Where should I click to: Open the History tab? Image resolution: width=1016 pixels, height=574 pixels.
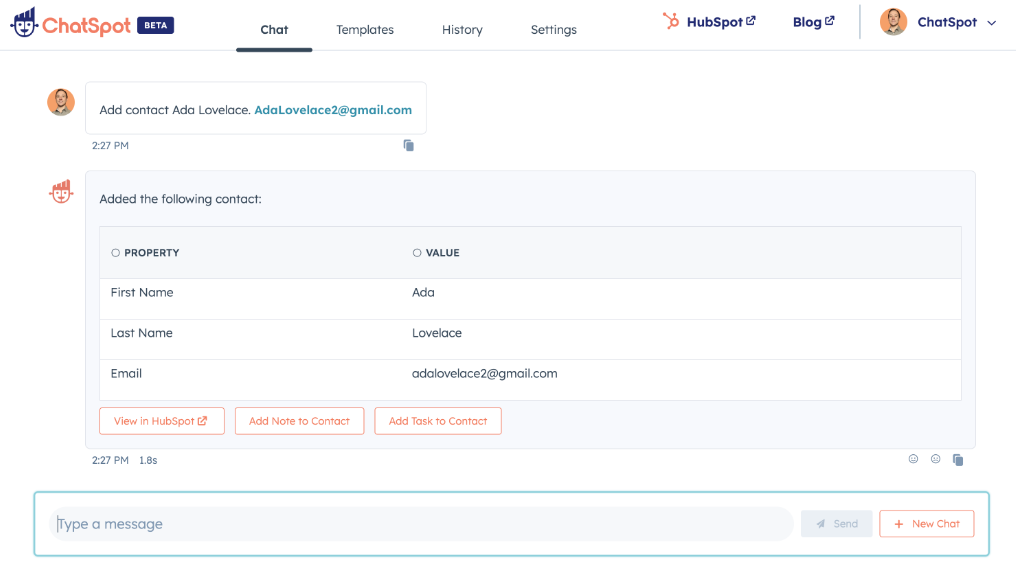coord(462,30)
